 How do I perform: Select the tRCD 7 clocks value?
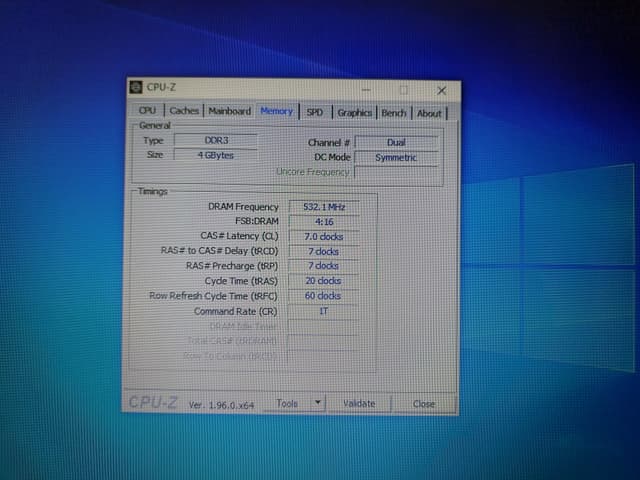(x=324, y=251)
